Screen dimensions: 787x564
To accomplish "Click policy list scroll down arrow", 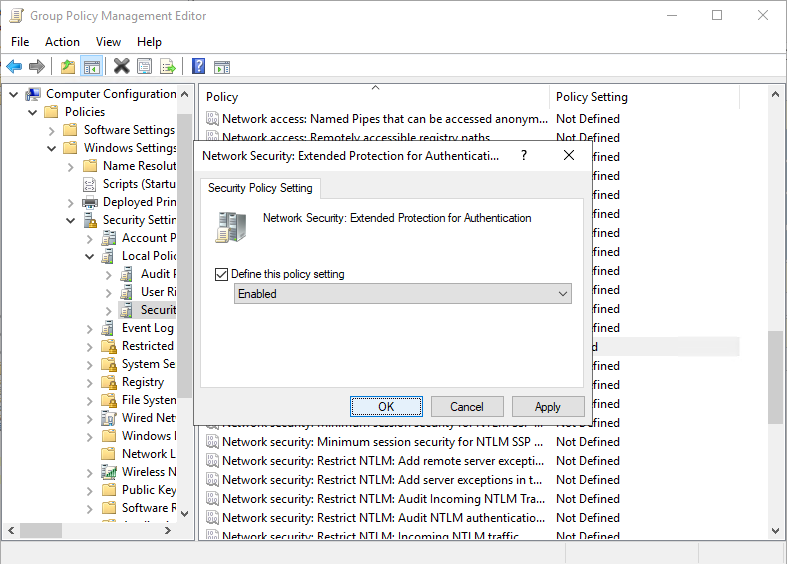I will [775, 530].
